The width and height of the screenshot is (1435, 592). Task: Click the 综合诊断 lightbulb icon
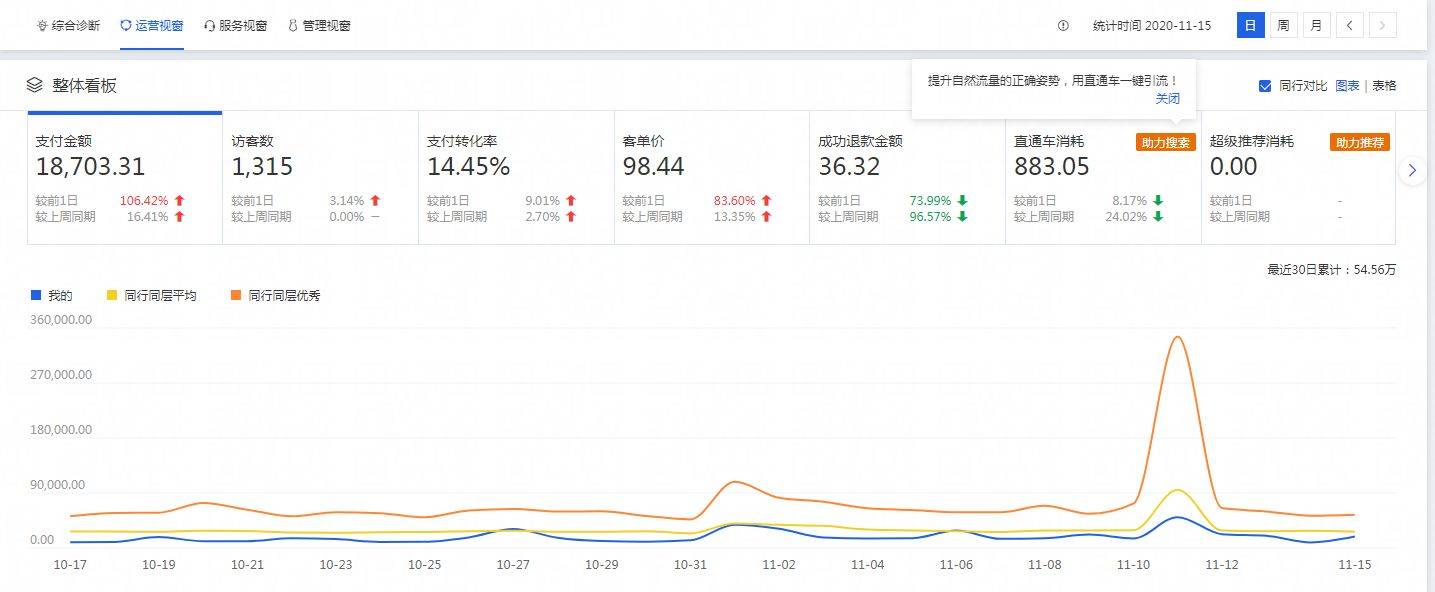click(x=41, y=26)
